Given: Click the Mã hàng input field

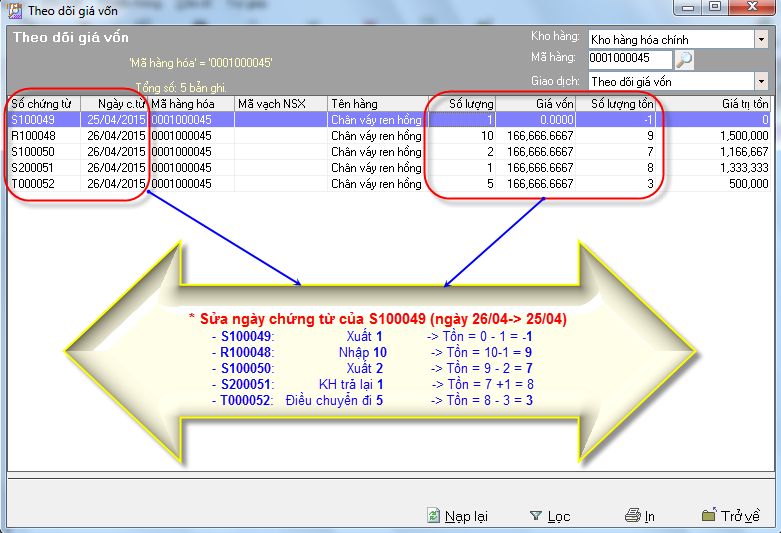Looking at the screenshot, I should [x=629, y=60].
